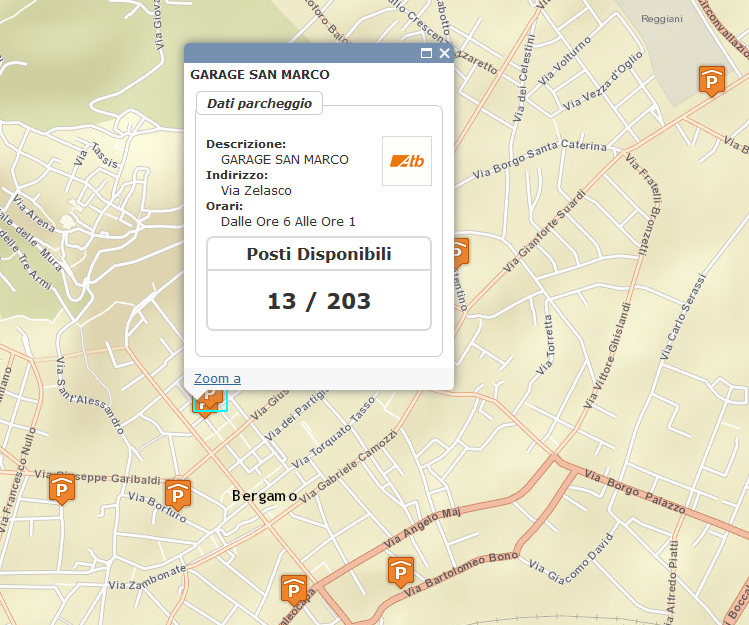The width and height of the screenshot is (749, 625).
Task: Click the parking marker south of Bergamo label
Action: coord(294,587)
